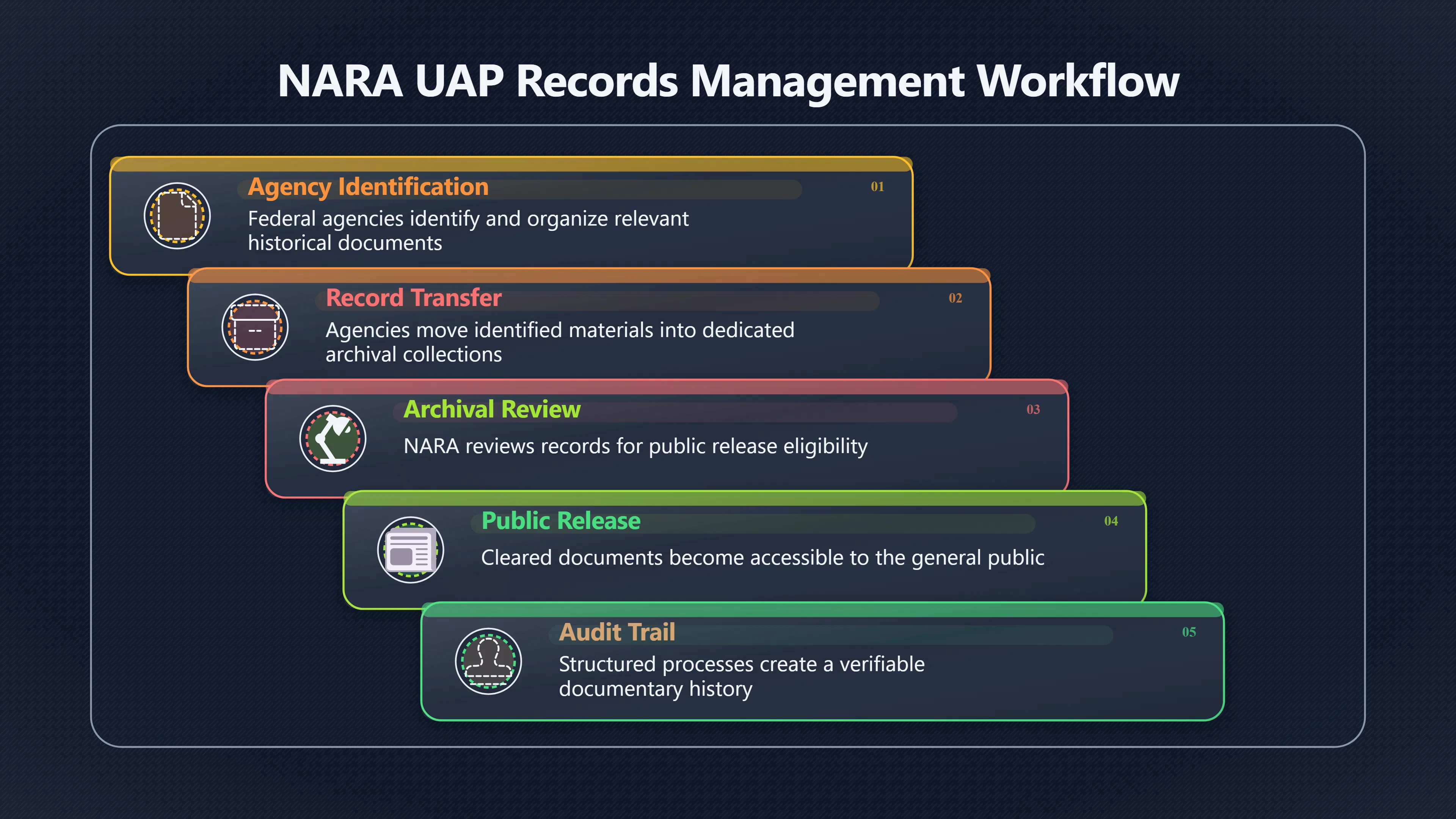Click the stamp icon beside Audit Trail
This screenshot has width=1456, height=819.
(x=488, y=661)
